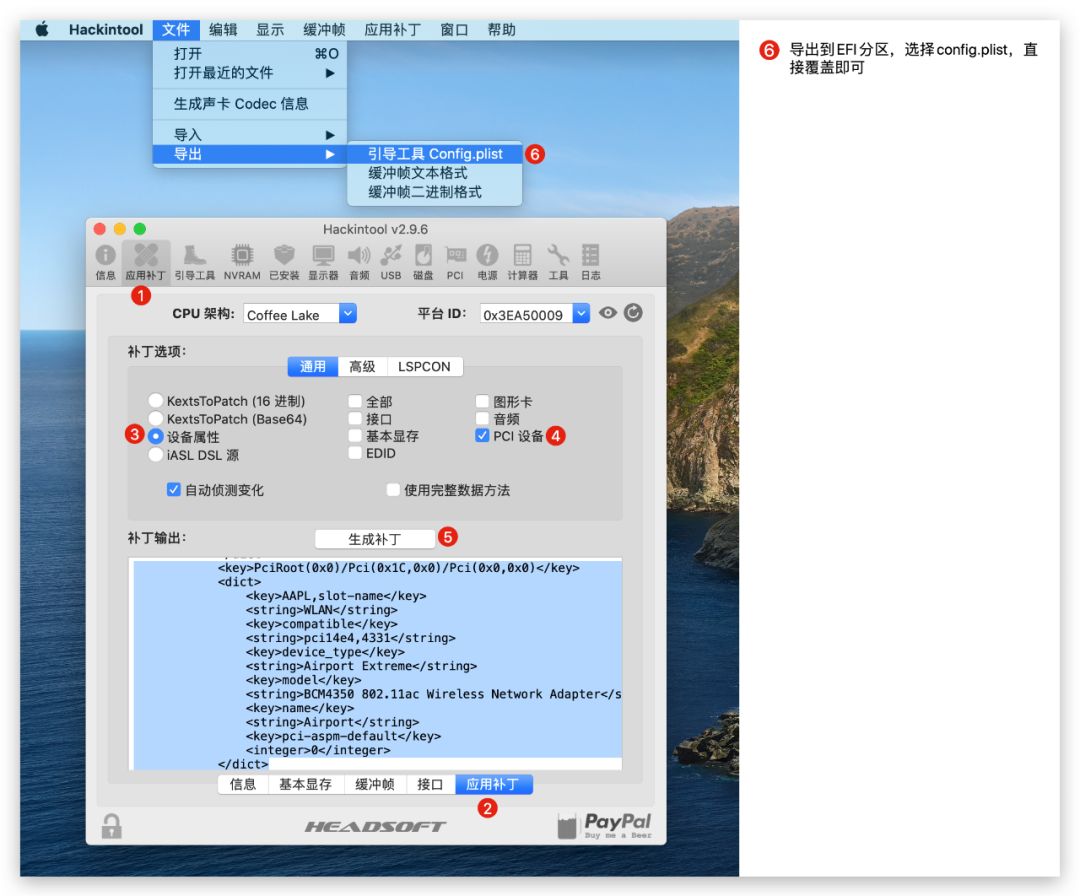Open the 日志 log icon
This screenshot has width=1080, height=896.
tap(590, 261)
